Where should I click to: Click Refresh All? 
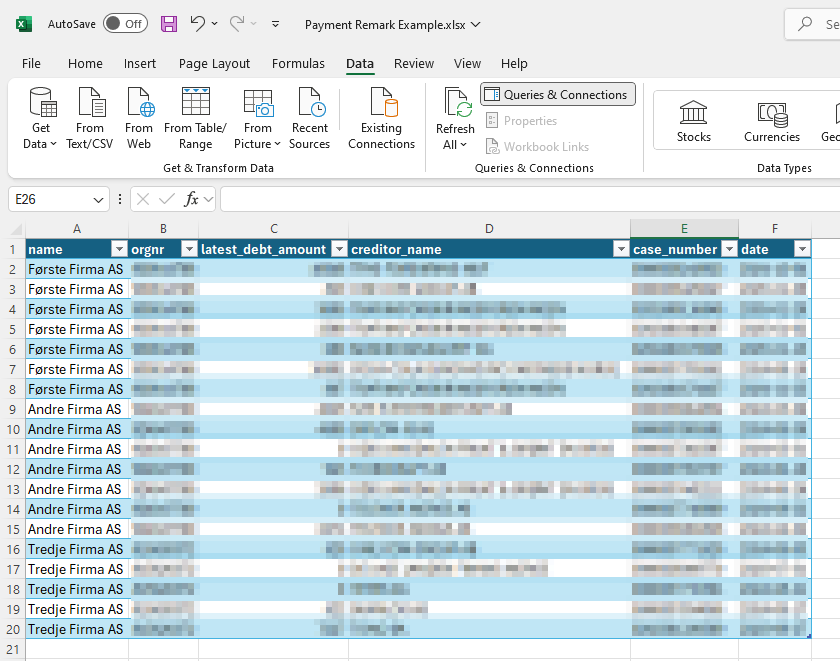click(x=455, y=118)
